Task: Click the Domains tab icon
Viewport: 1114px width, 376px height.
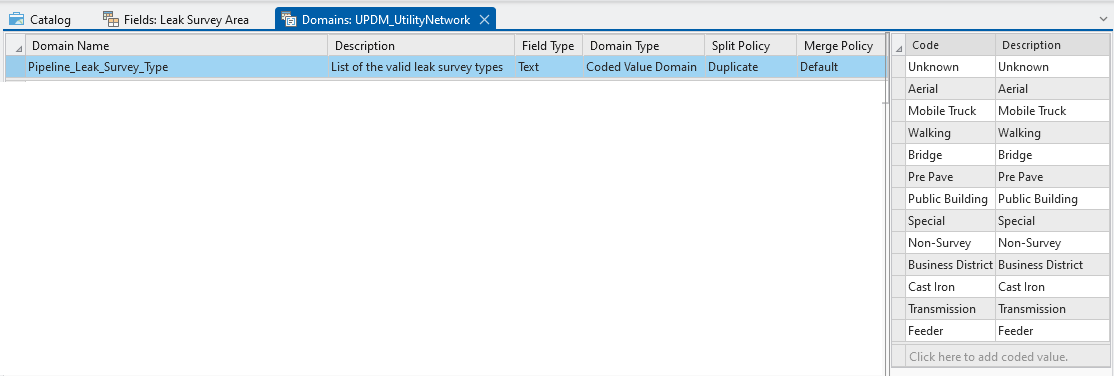Action: pos(289,19)
